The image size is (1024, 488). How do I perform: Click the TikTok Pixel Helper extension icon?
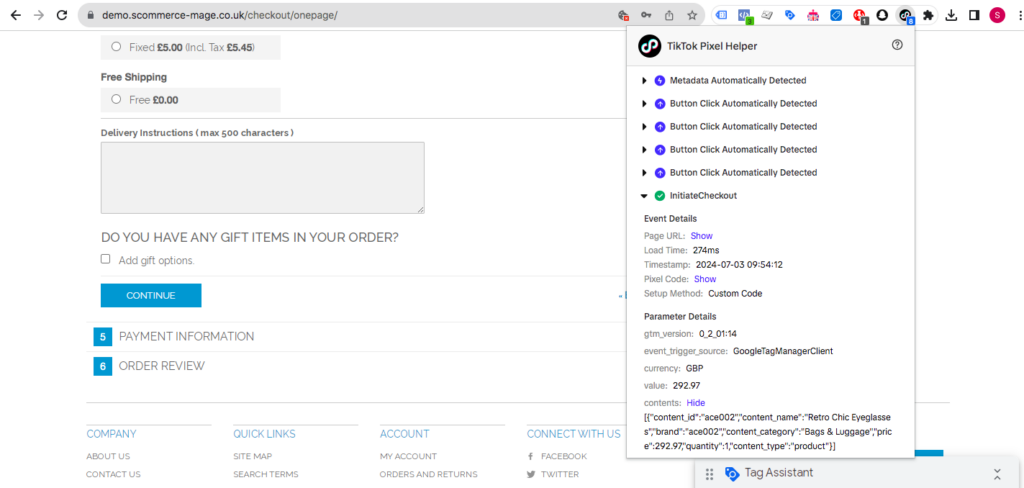tap(905, 15)
